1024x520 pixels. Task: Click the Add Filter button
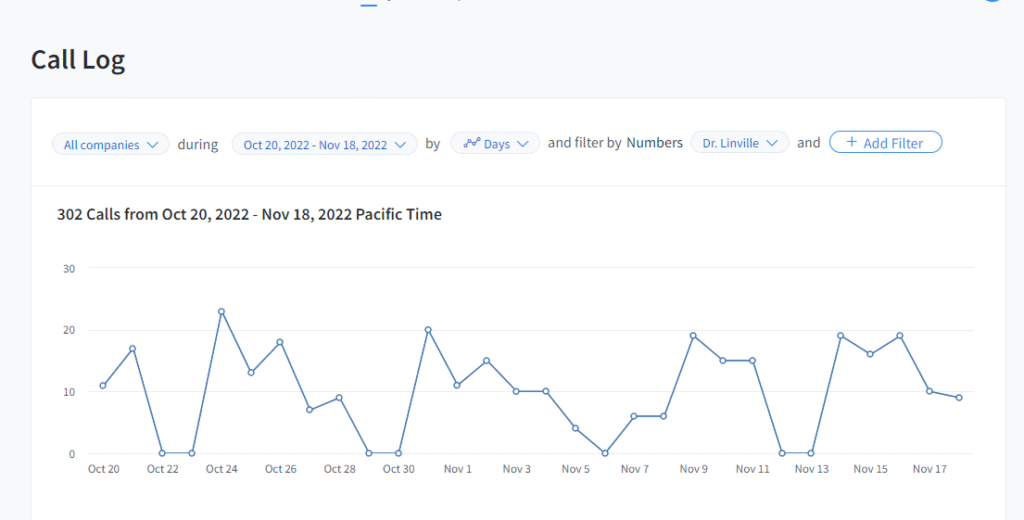[886, 142]
